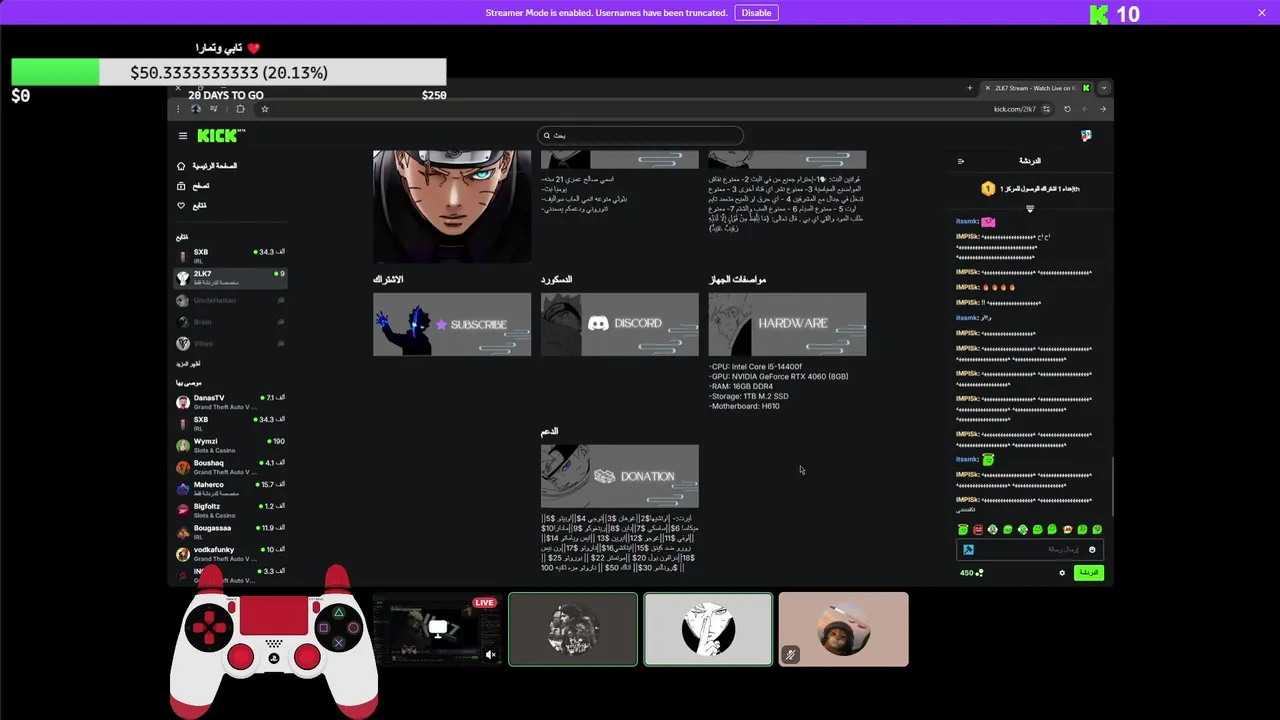Open a new browser tab with plus
Viewport: 1280px width, 720px height.
(x=969, y=88)
